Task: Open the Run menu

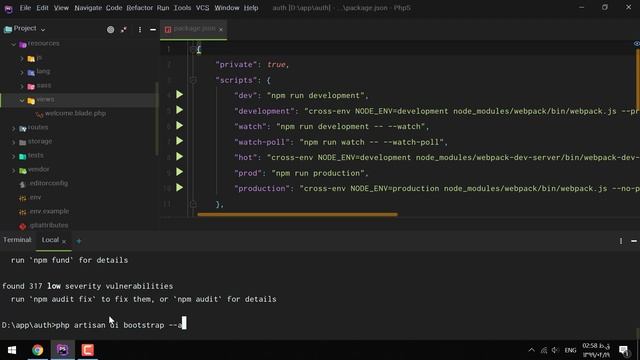Action: coord(163,8)
